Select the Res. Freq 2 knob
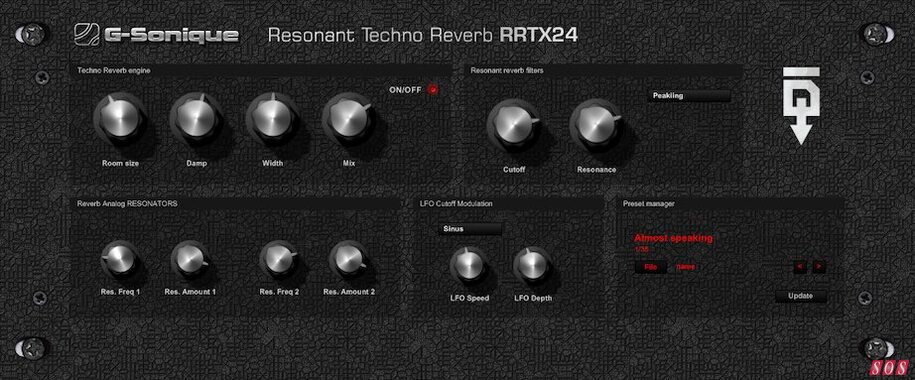This screenshot has width=915, height=380. pos(278,260)
